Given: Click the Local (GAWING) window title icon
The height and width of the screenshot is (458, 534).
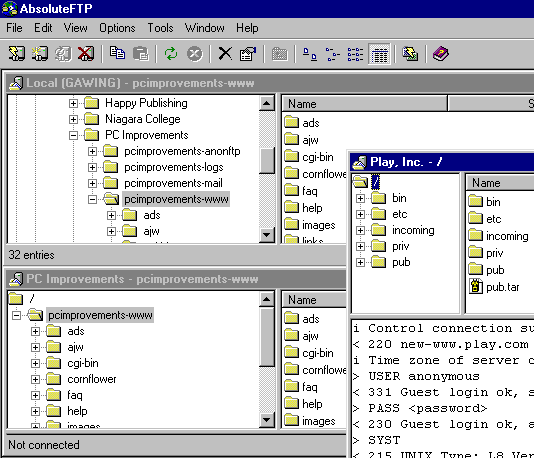Looking at the screenshot, I should [16, 83].
